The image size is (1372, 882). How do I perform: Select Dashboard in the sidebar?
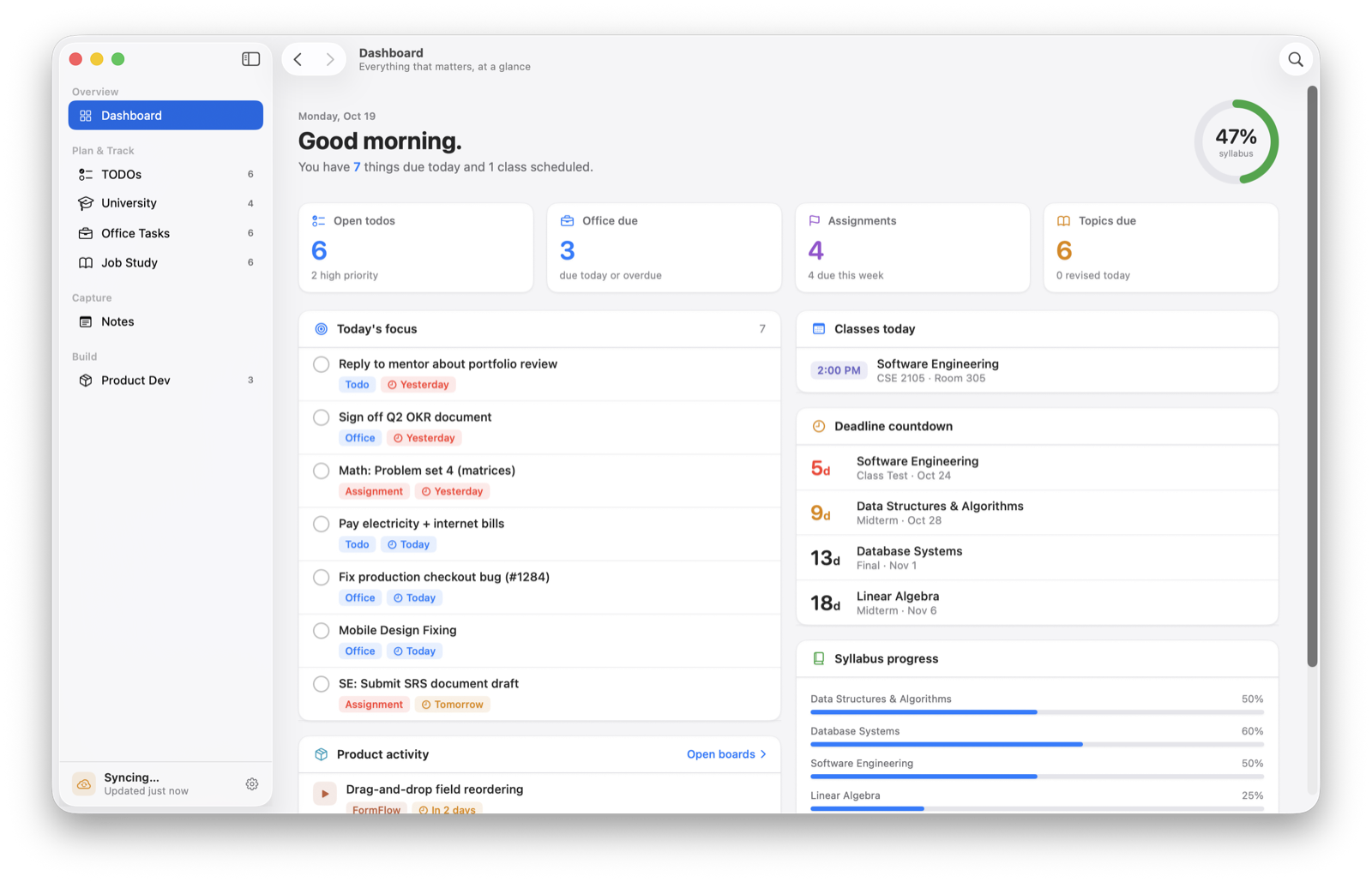(x=165, y=116)
